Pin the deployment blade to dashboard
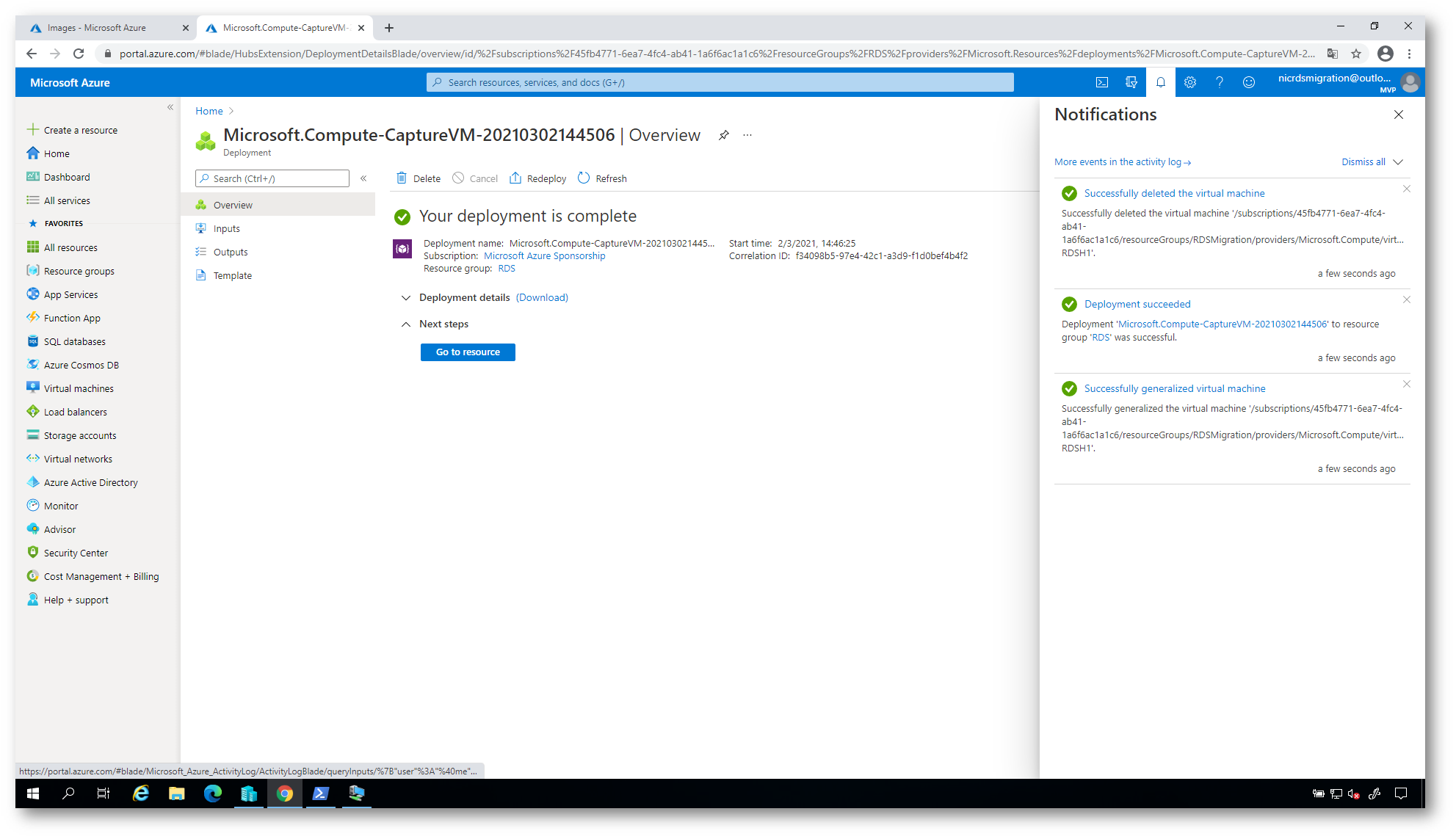 pos(724,135)
